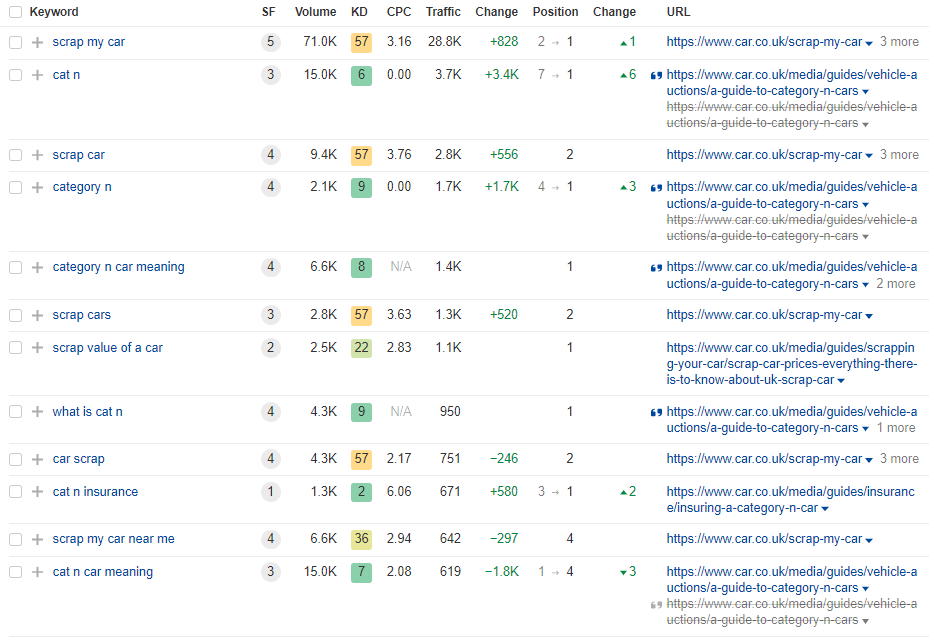Click the SF badge 5 for 'scrap my car'
The width and height of the screenshot is (929, 637).
pos(271,42)
